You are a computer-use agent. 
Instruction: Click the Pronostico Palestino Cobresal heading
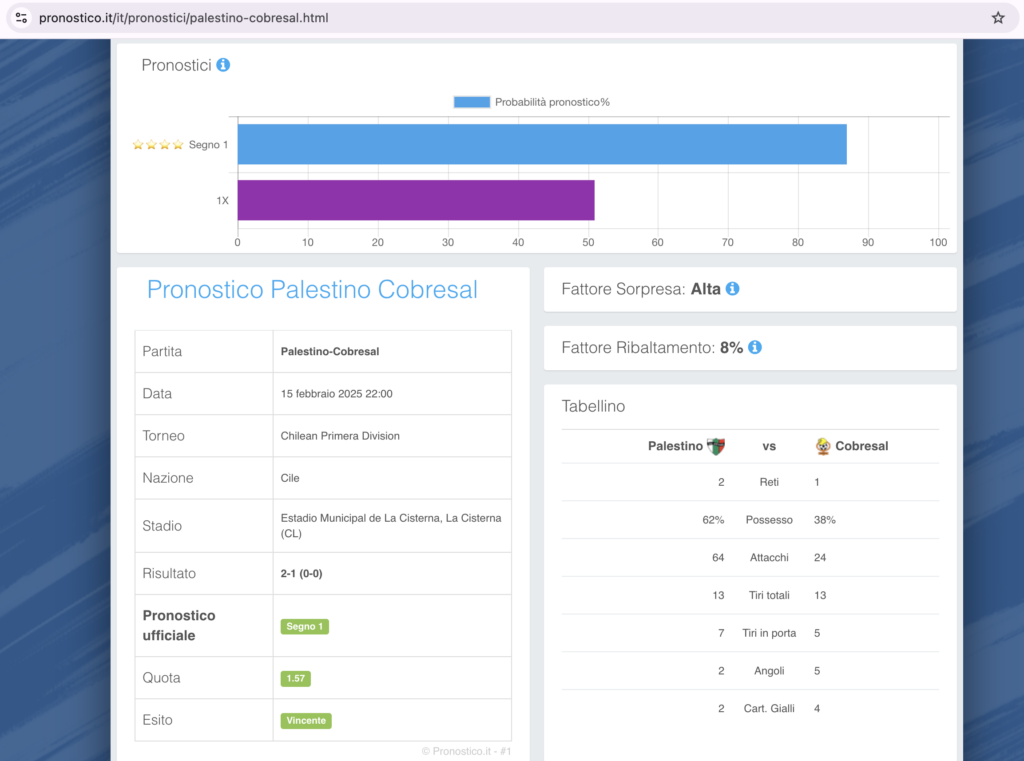coord(312,289)
